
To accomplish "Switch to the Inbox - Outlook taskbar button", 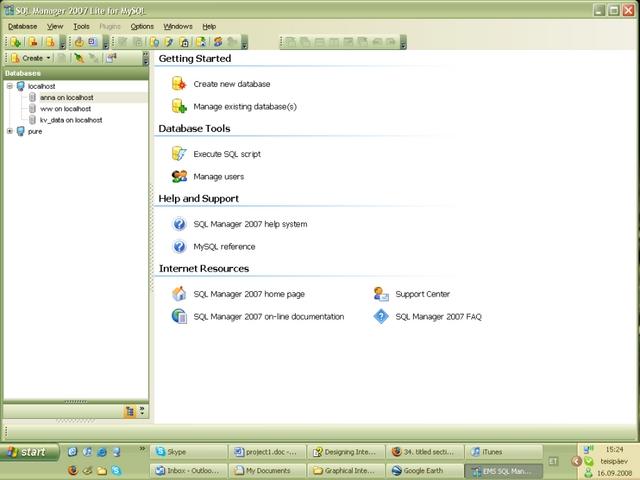I will point(189,471).
